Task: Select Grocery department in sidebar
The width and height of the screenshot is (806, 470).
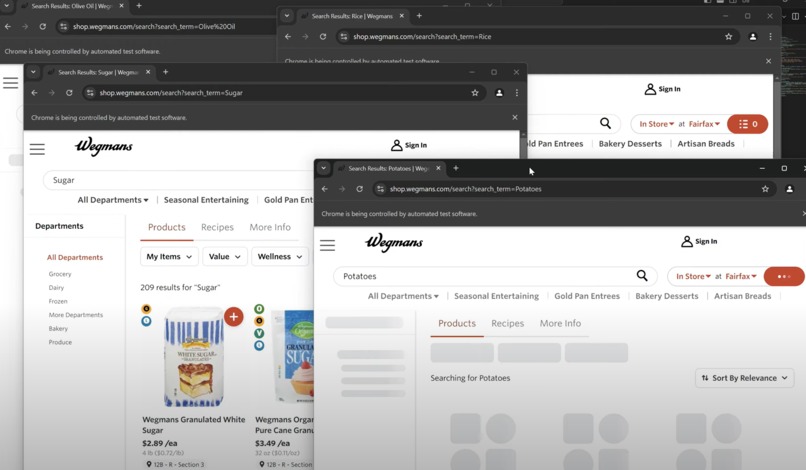Action: pos(60,274)
